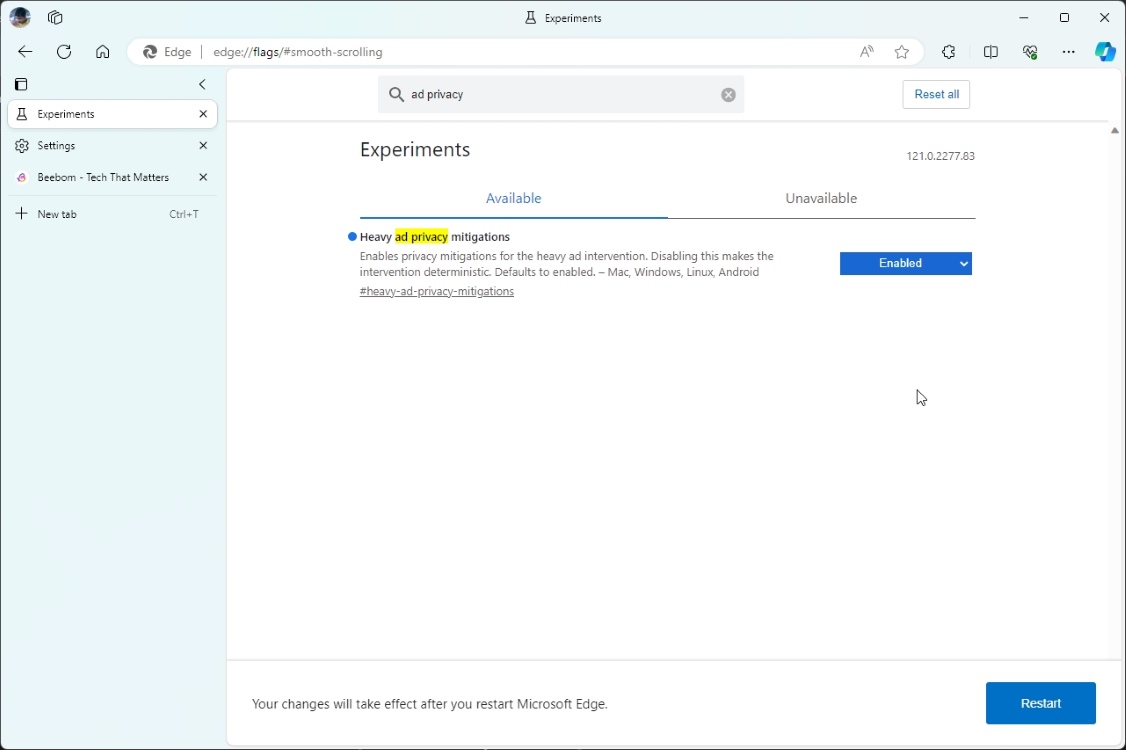This screenshot has height=750, width=1126.
Task: Open the heavy-ad-privacy-mitigations flag link
Action: click(437, 291)
